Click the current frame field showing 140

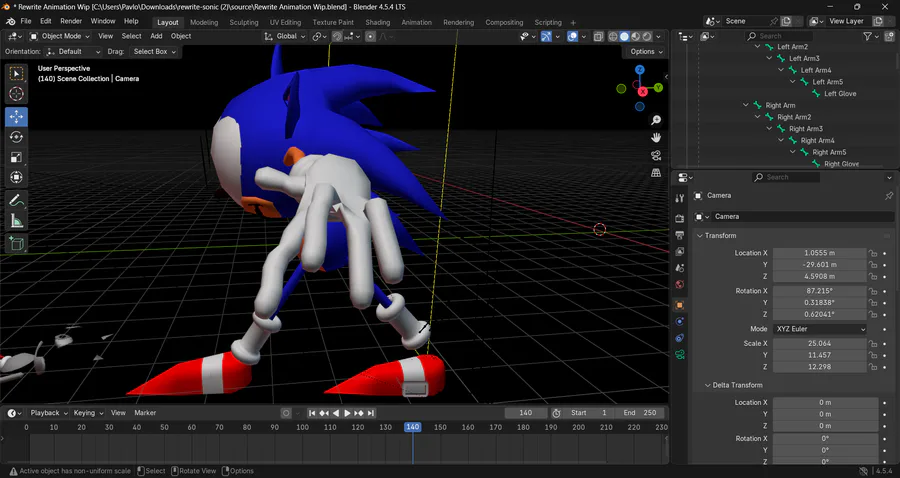click(525, 413)
